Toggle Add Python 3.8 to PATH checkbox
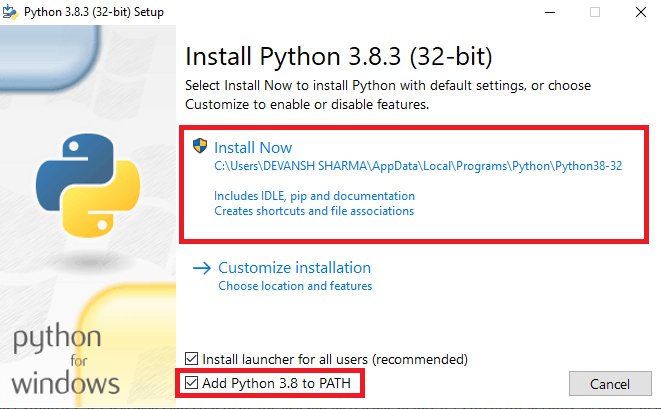 coord(191,383)
